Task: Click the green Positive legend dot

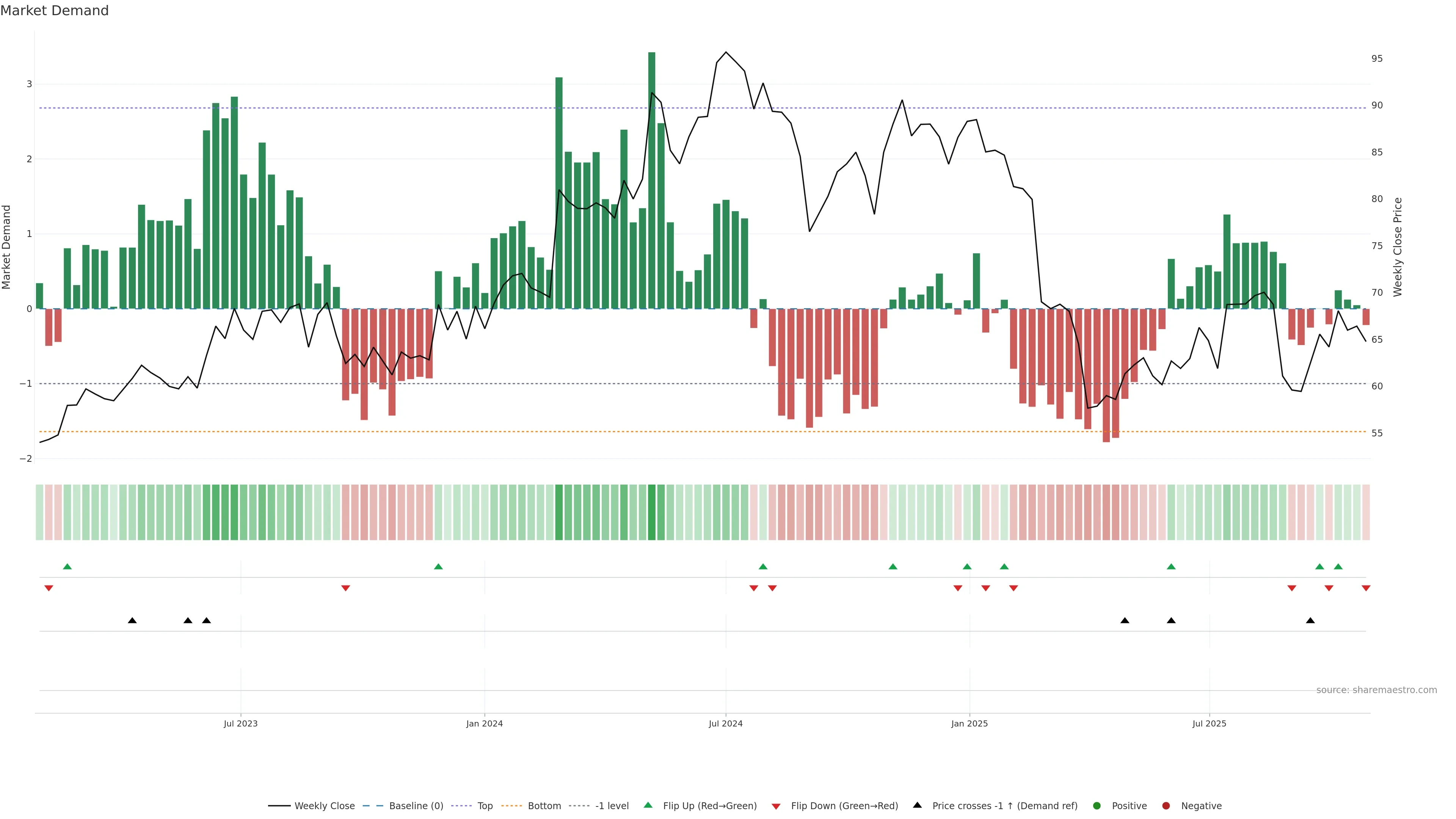Action: [x=1097, y=806]
